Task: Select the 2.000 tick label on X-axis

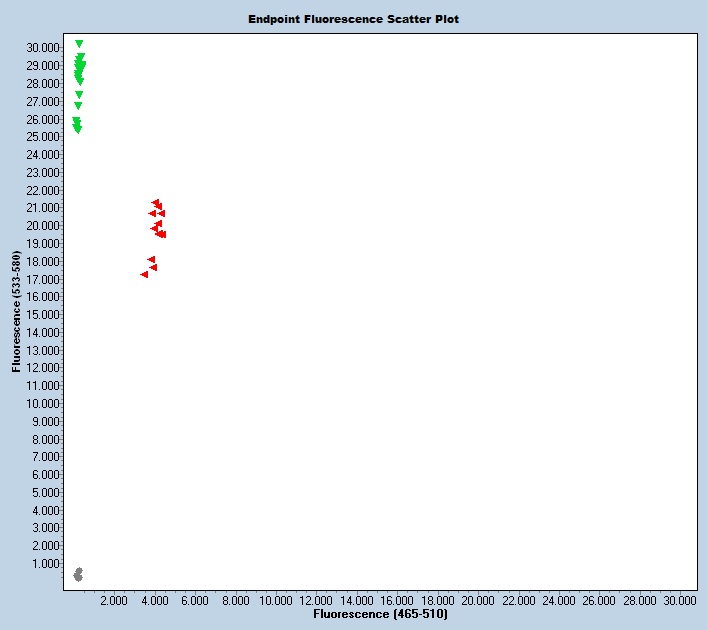Action: coord(114,600)
